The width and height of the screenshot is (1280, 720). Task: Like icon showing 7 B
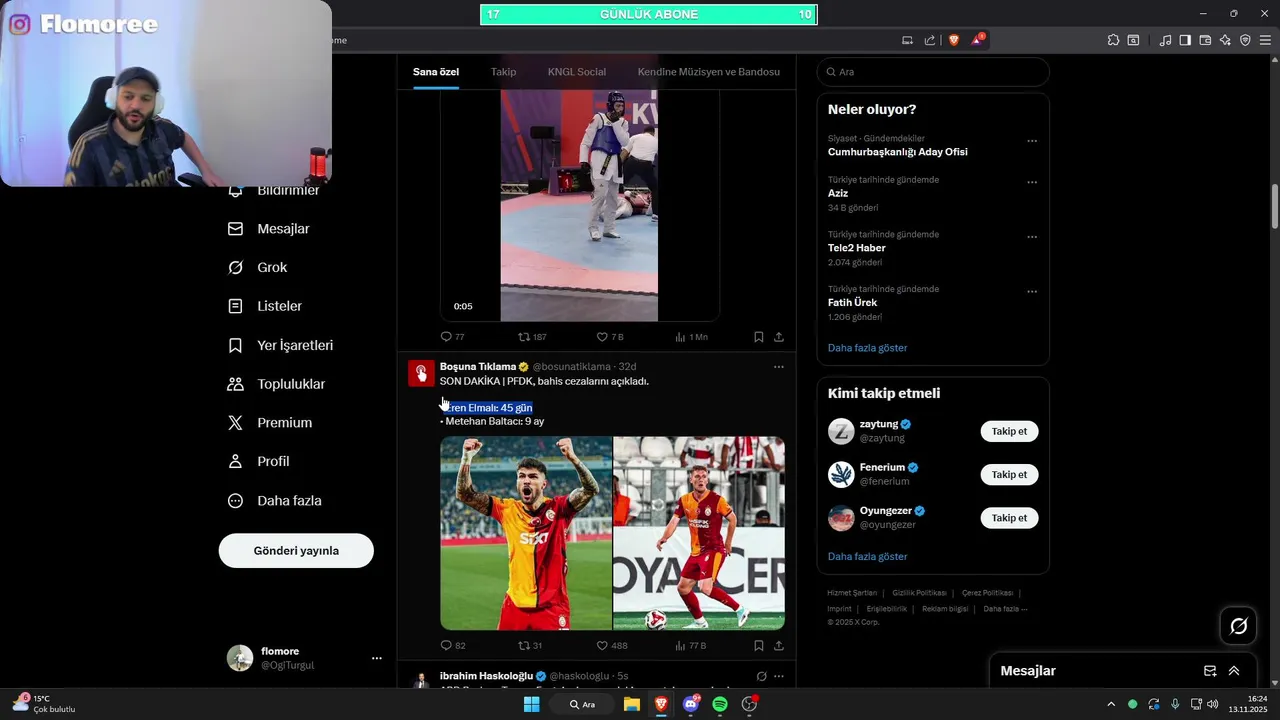pos(602,337)
